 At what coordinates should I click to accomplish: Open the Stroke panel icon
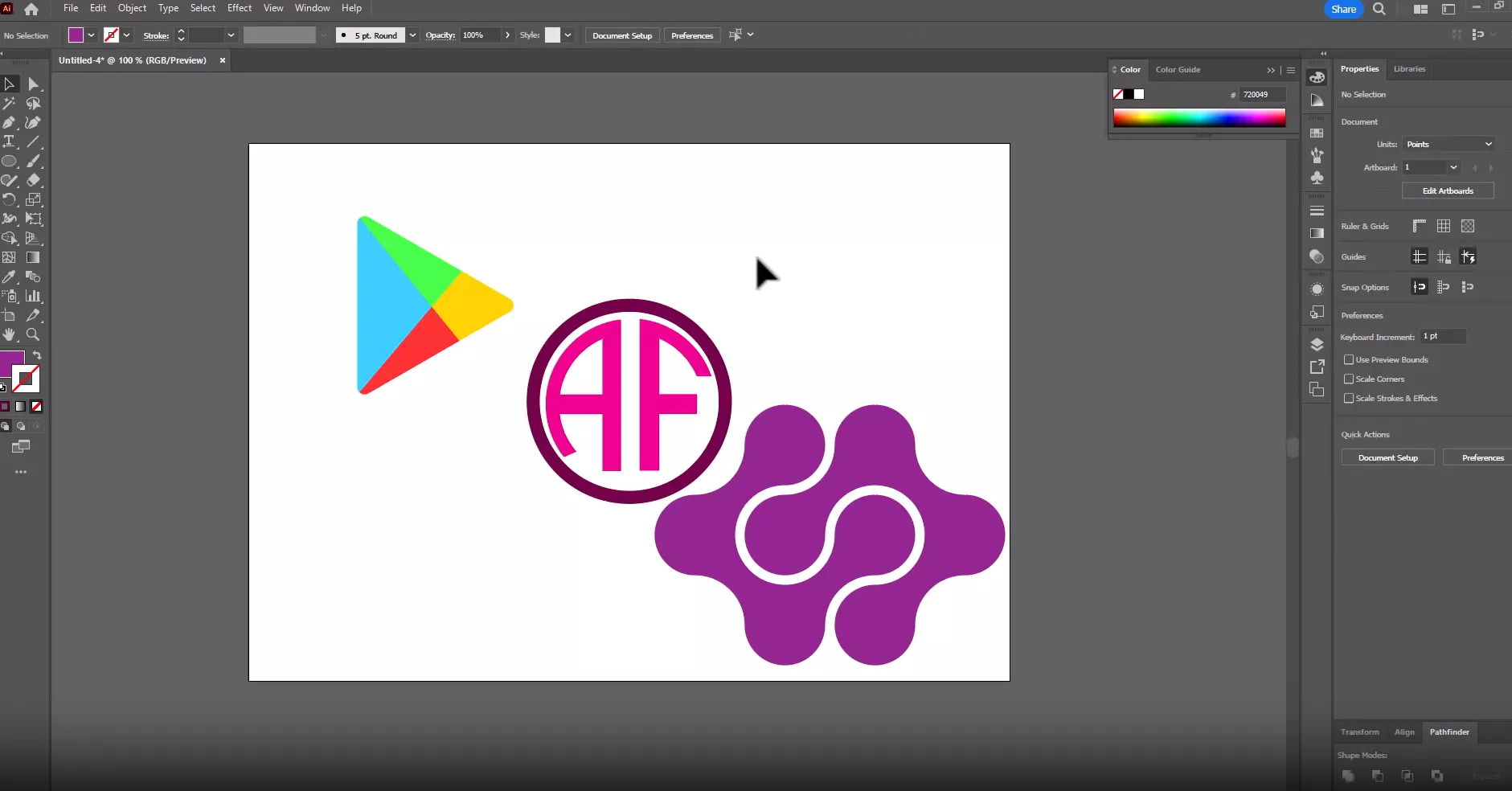[1317, 211]
